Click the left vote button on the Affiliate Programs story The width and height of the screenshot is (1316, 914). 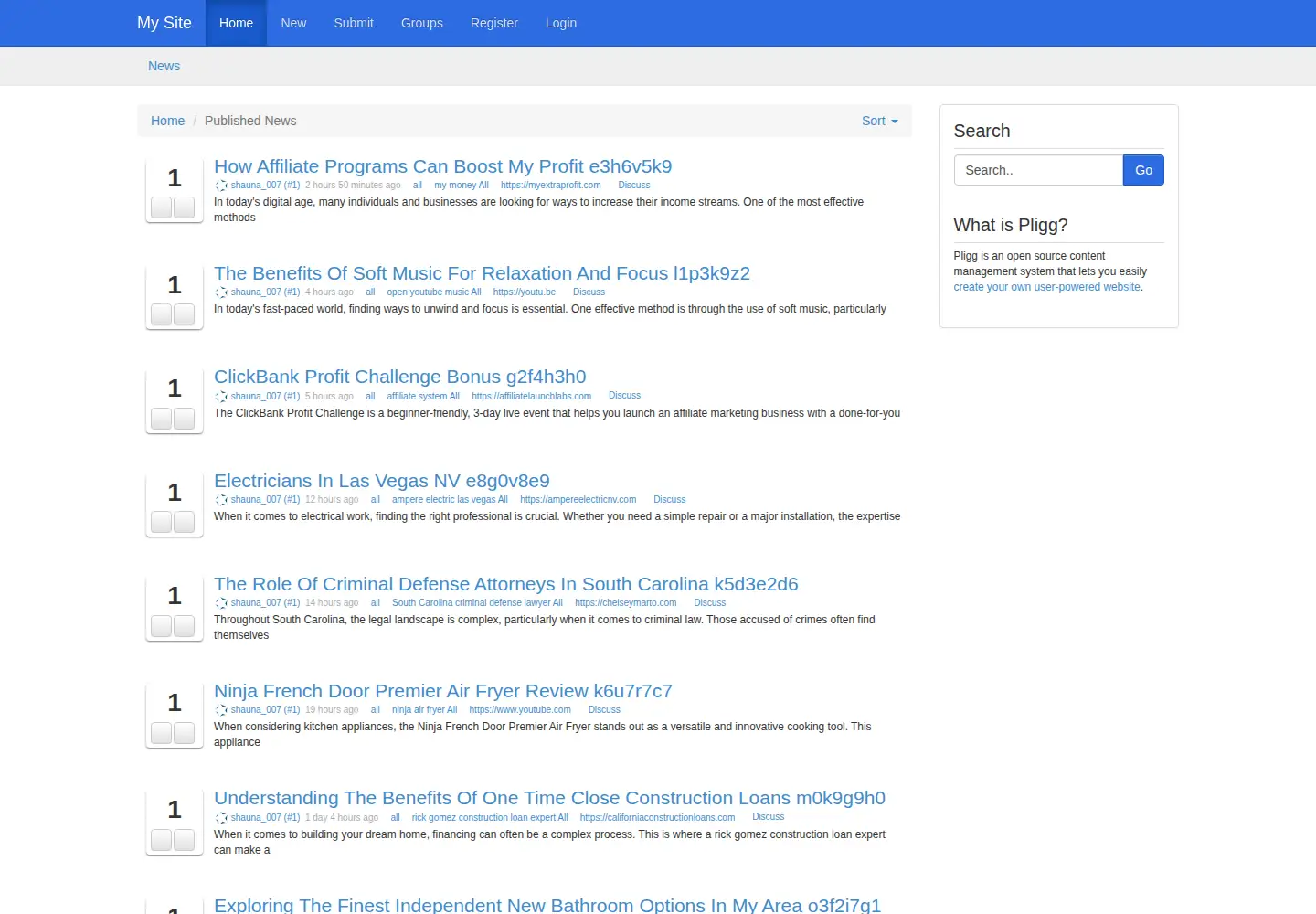[162, 207]
